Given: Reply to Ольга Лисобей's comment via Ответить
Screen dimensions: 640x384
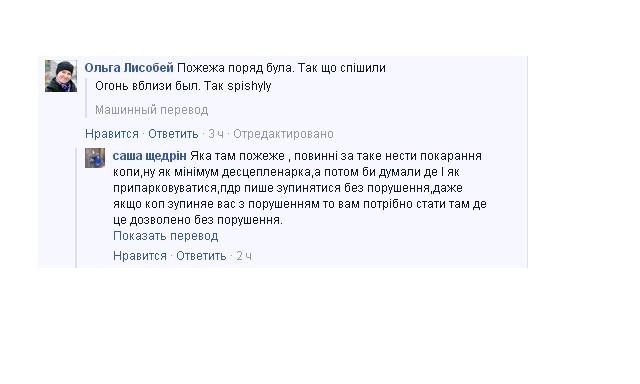Looking at the screenshot, I should pyautogui.click(x=173, y=134).
